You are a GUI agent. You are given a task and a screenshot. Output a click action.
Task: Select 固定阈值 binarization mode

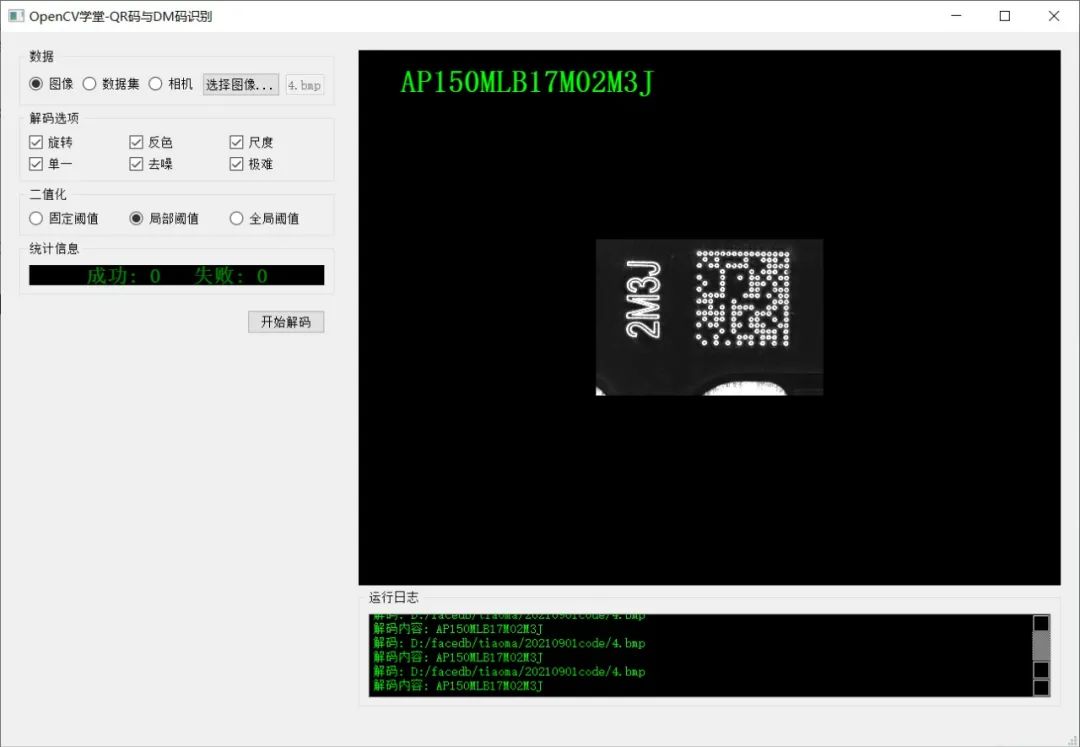point(36,217)
